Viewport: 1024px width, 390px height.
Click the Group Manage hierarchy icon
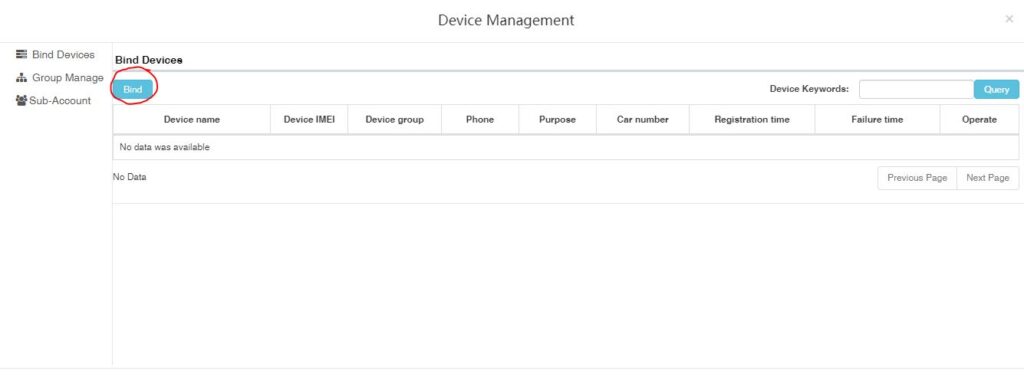(21, 78)
